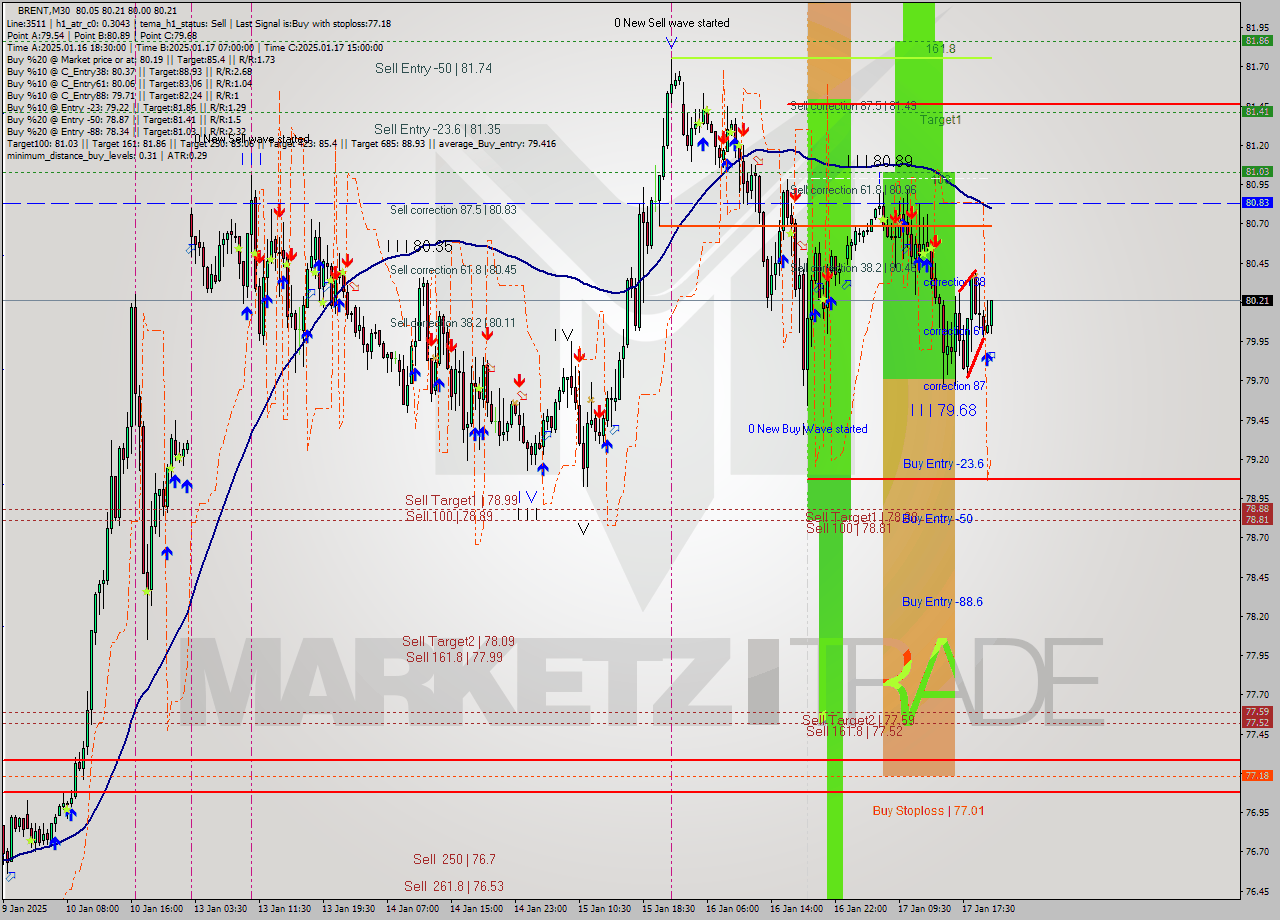The height and width of the screenshot is (920, 1280).
Task: Click '14 Jan 15:00' on the time axis
Action: (x=474, y=909)
